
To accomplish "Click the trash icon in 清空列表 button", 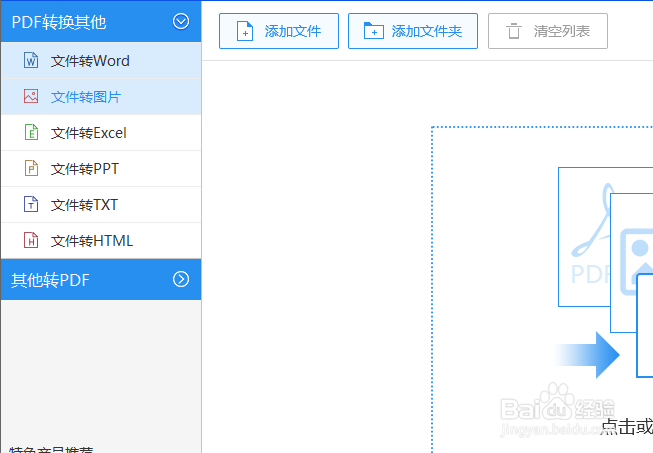I will 513,31.
